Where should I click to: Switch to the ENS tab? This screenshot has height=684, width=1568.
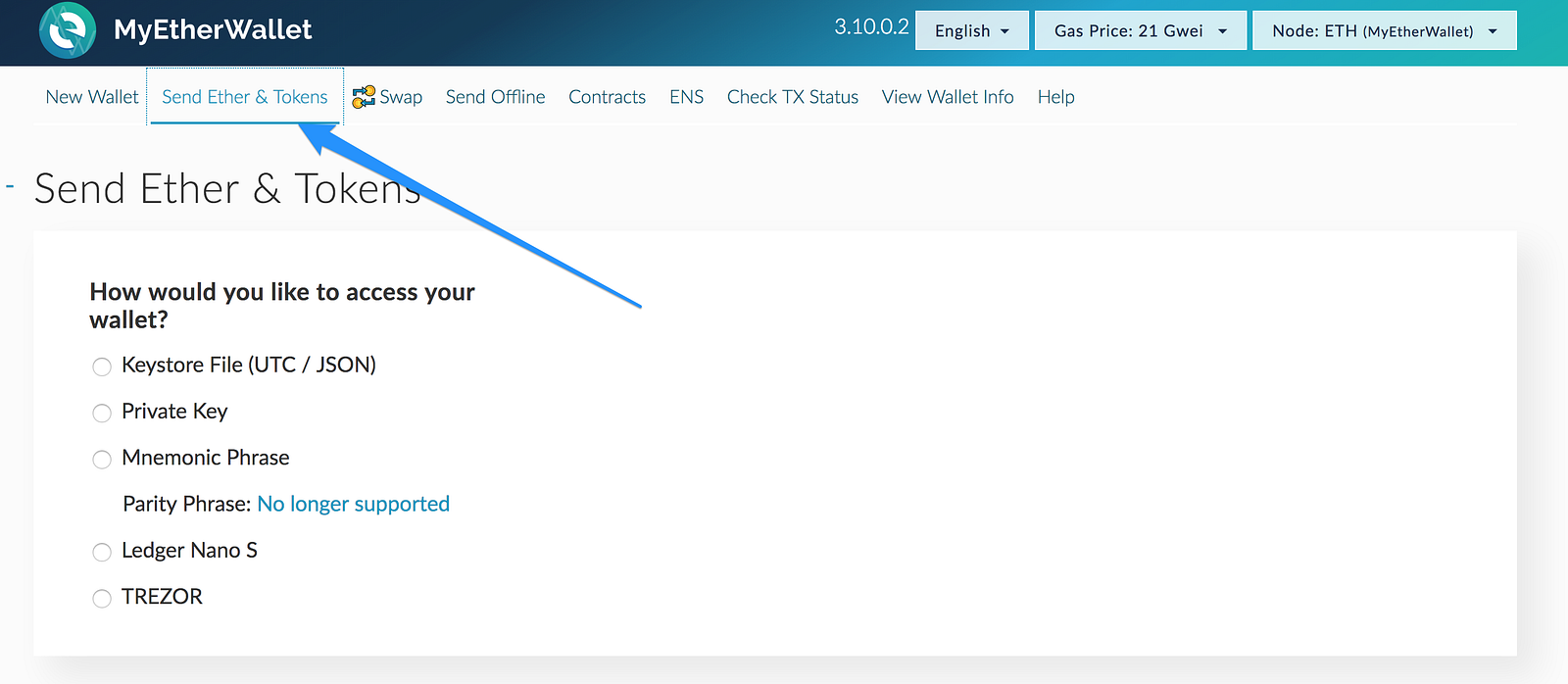pyautogui.click(x=686, y=97)
